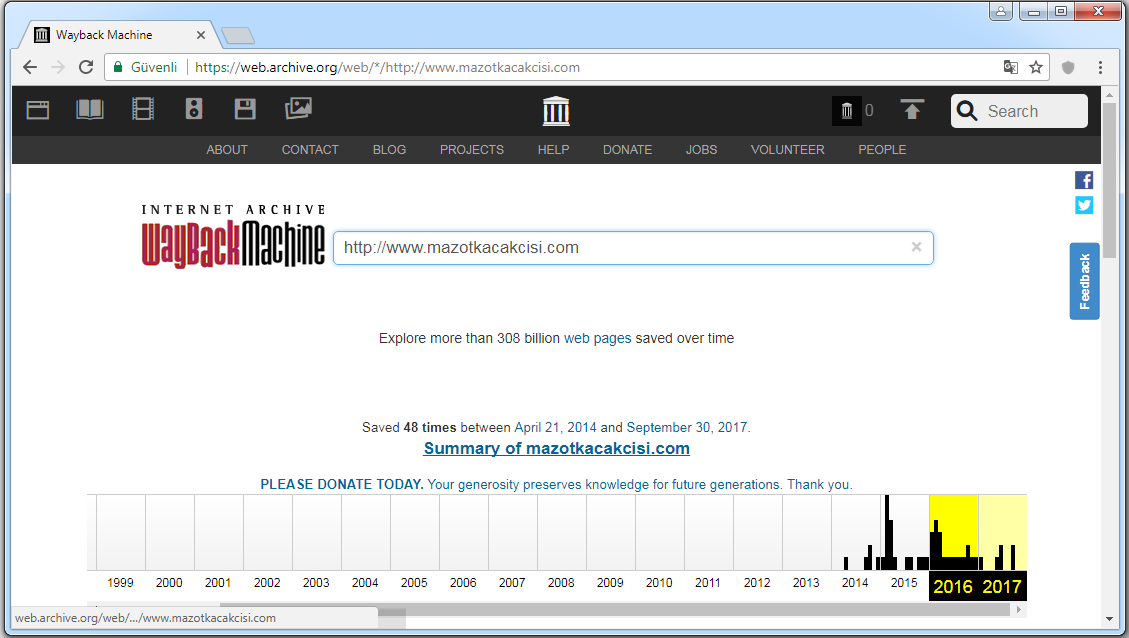Viewport: 1129px width, 638px height.
Task: Open Summary of mazotkacakcisi.com link
Action: [556, 448]
